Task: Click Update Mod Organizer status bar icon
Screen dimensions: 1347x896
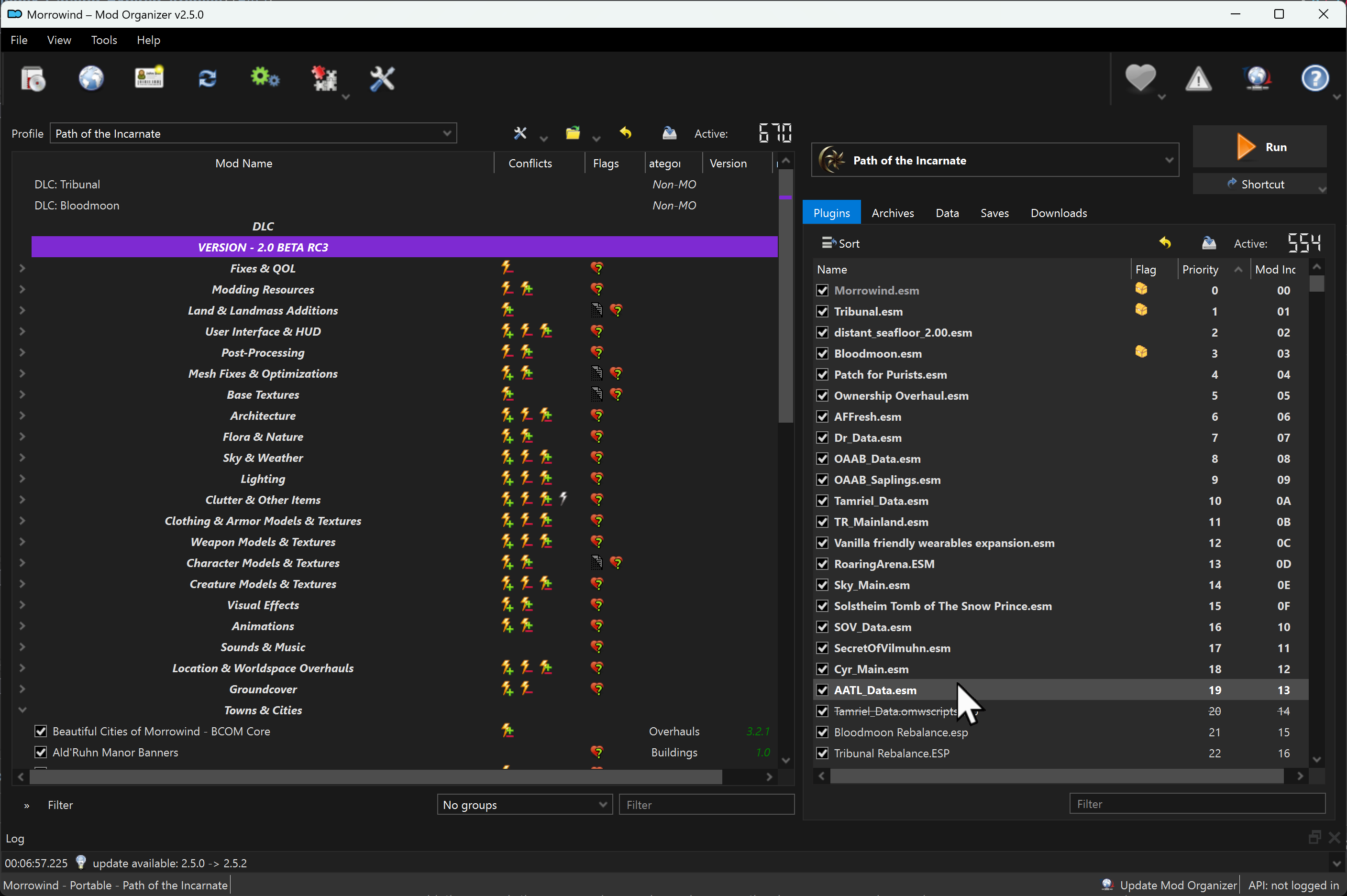Action: pyautogui.click(x=1107, y=885)
